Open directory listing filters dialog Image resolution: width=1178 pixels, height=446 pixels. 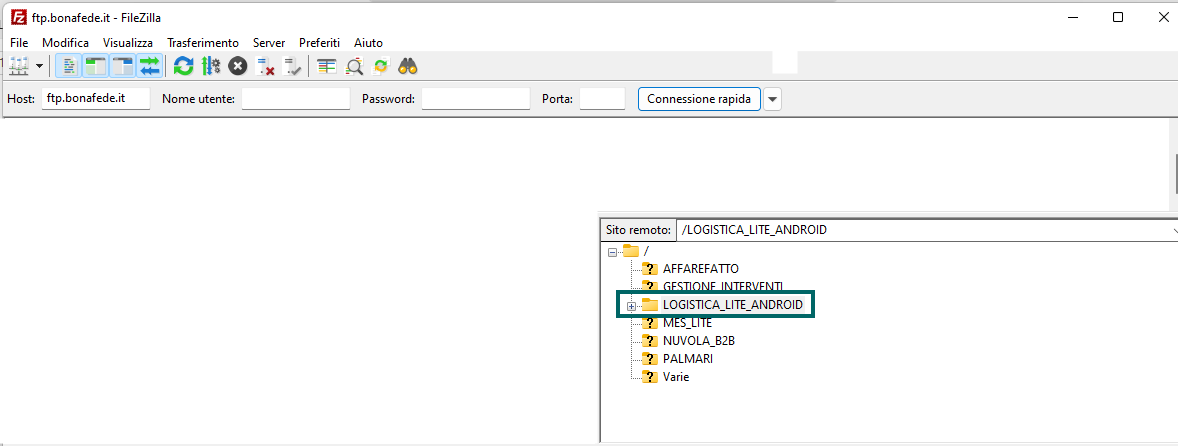[x=326, y=66]
